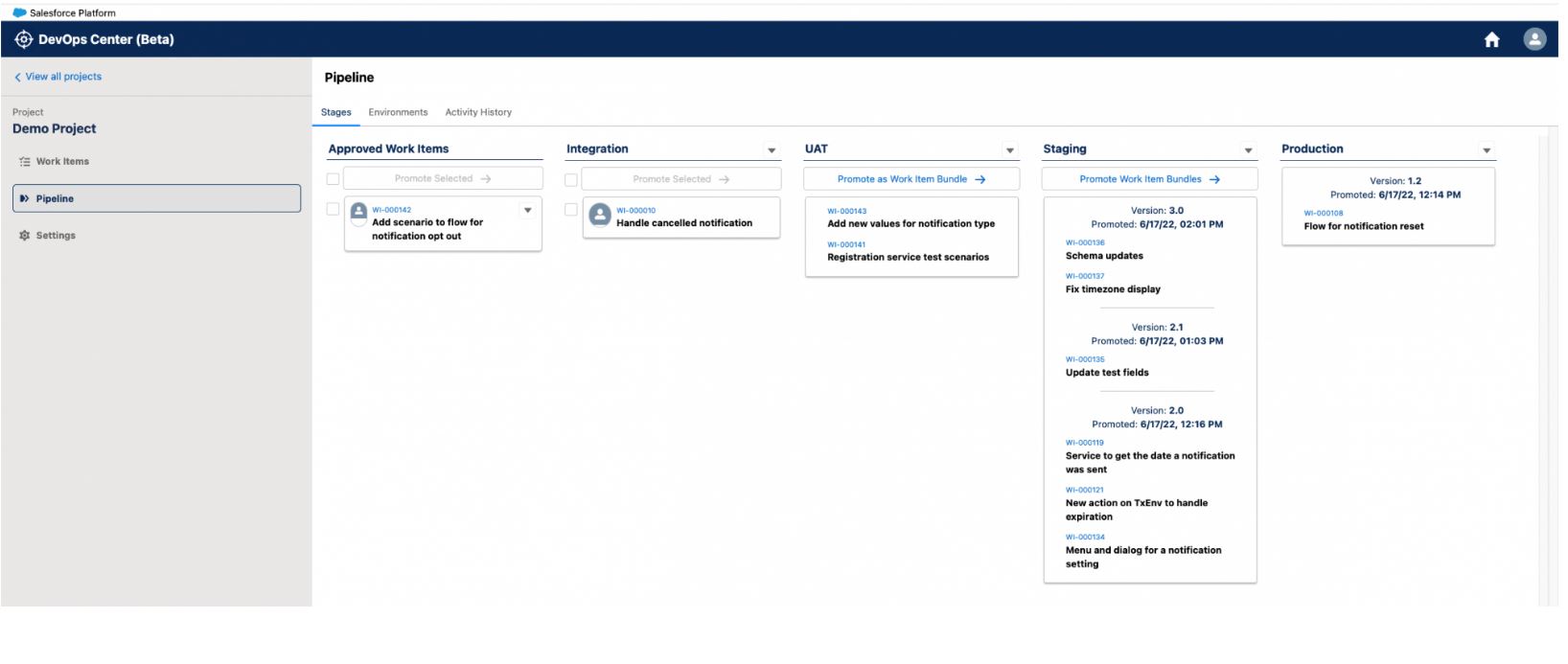This screenshot has height=664, width=1568.
Task: Click 'Flow for notification reset' title
Action: point(1364,227)
